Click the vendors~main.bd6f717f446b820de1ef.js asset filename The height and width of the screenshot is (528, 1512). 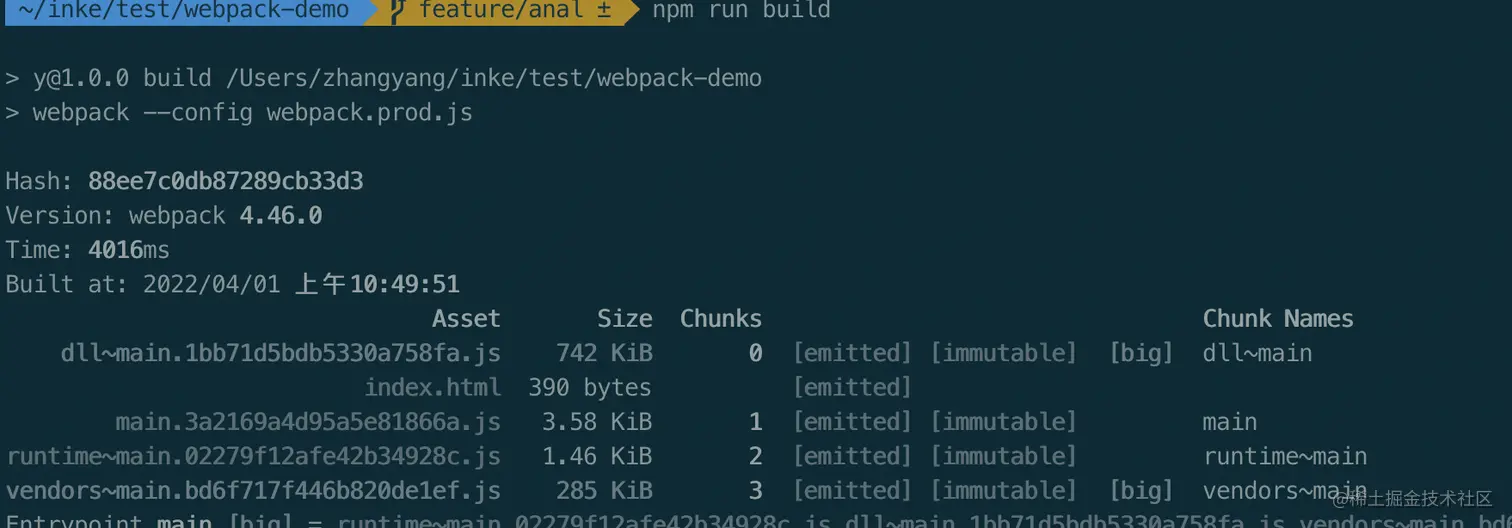(x=253, y=490)
